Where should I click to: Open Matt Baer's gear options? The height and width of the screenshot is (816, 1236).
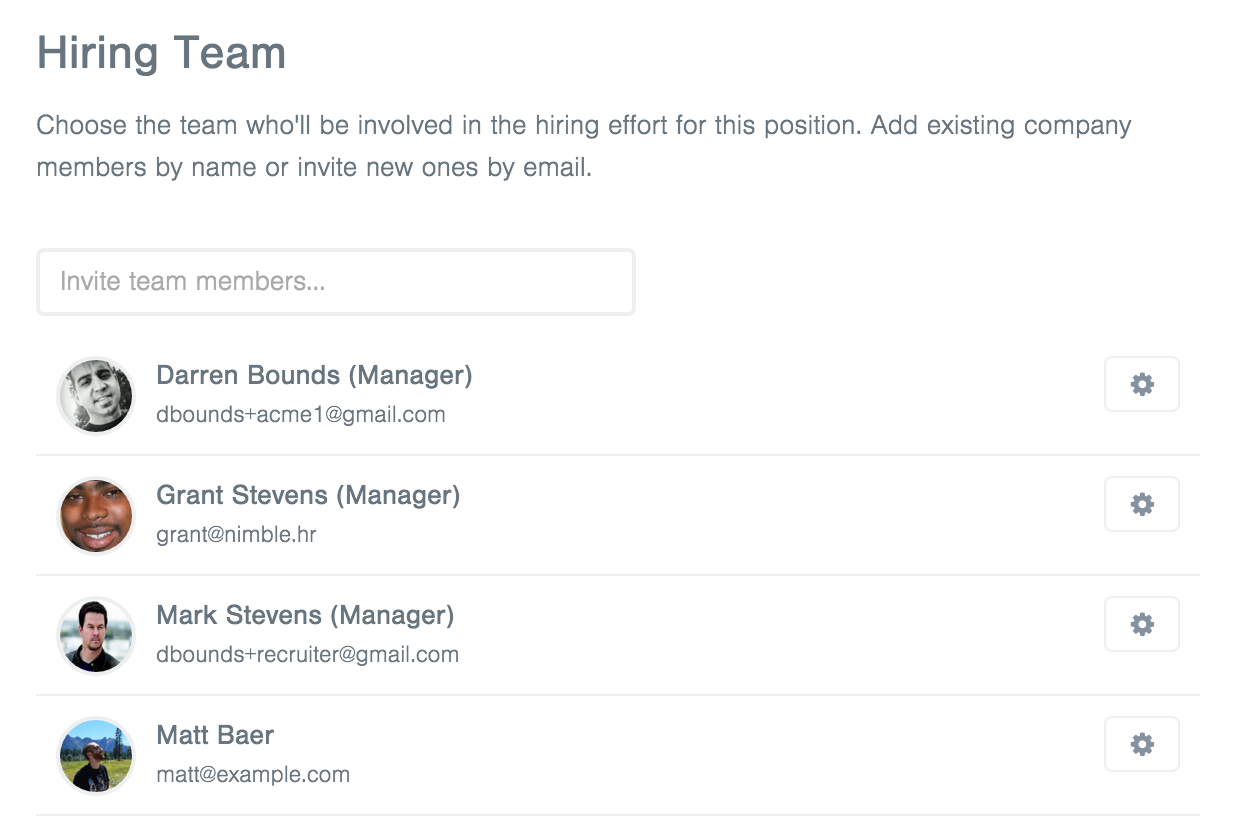pyautogui.click(x=1141, y=744)
